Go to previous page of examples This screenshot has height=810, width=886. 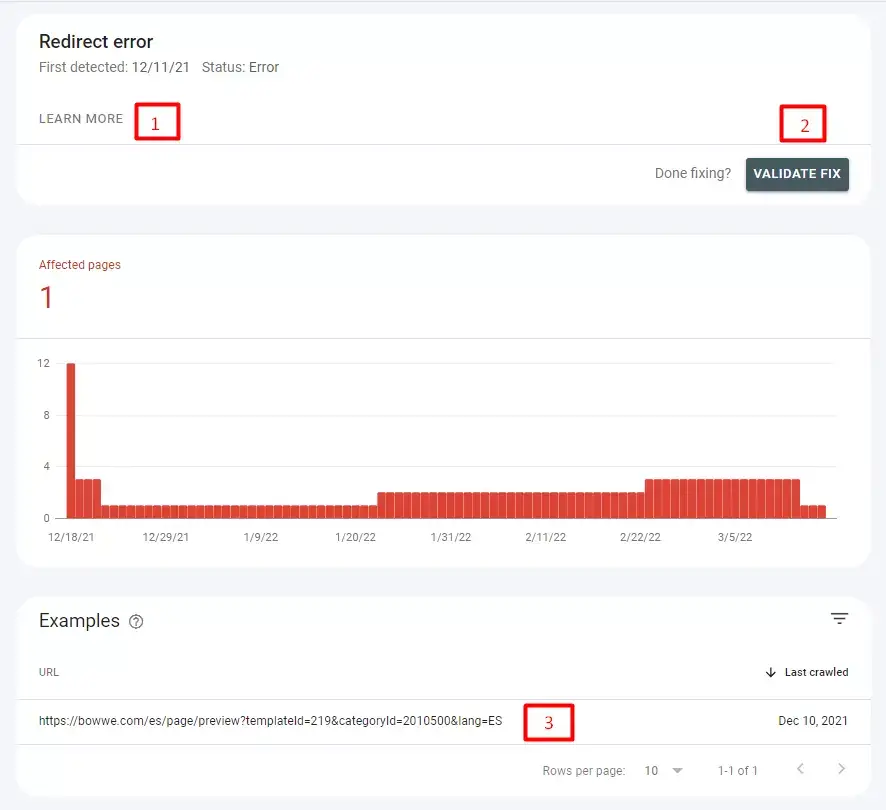click(800, 769)
